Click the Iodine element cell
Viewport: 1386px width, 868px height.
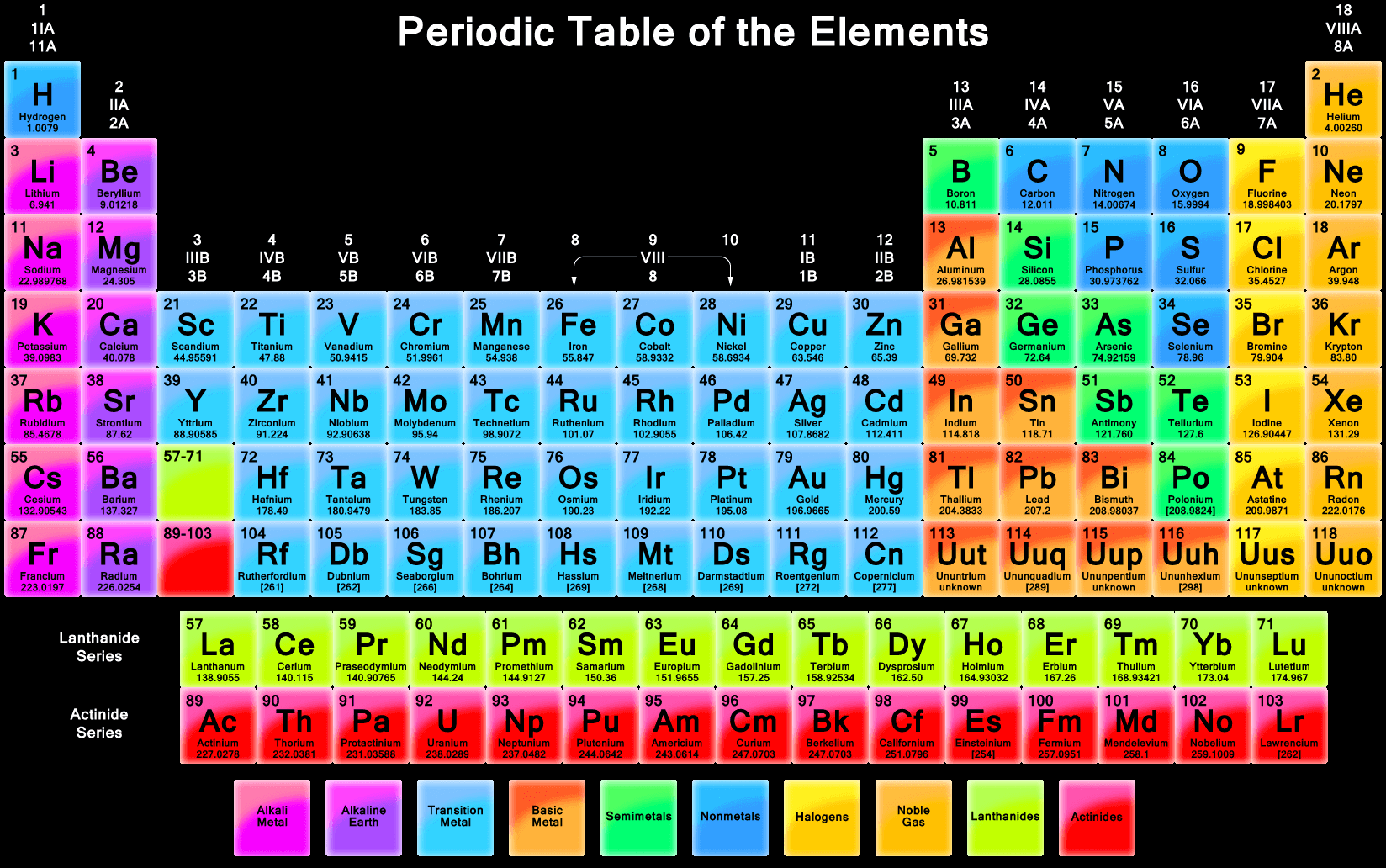1267,405
